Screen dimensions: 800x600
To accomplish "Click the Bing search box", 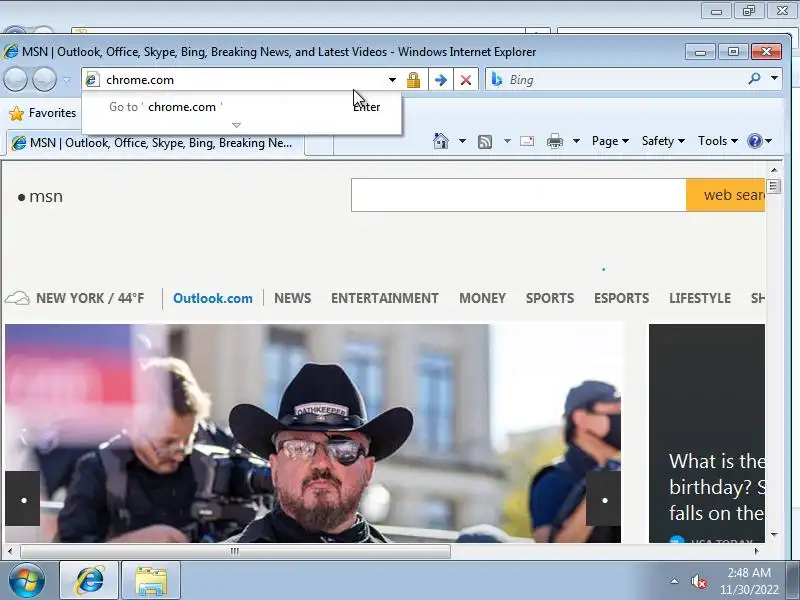I will click(625, 80).
